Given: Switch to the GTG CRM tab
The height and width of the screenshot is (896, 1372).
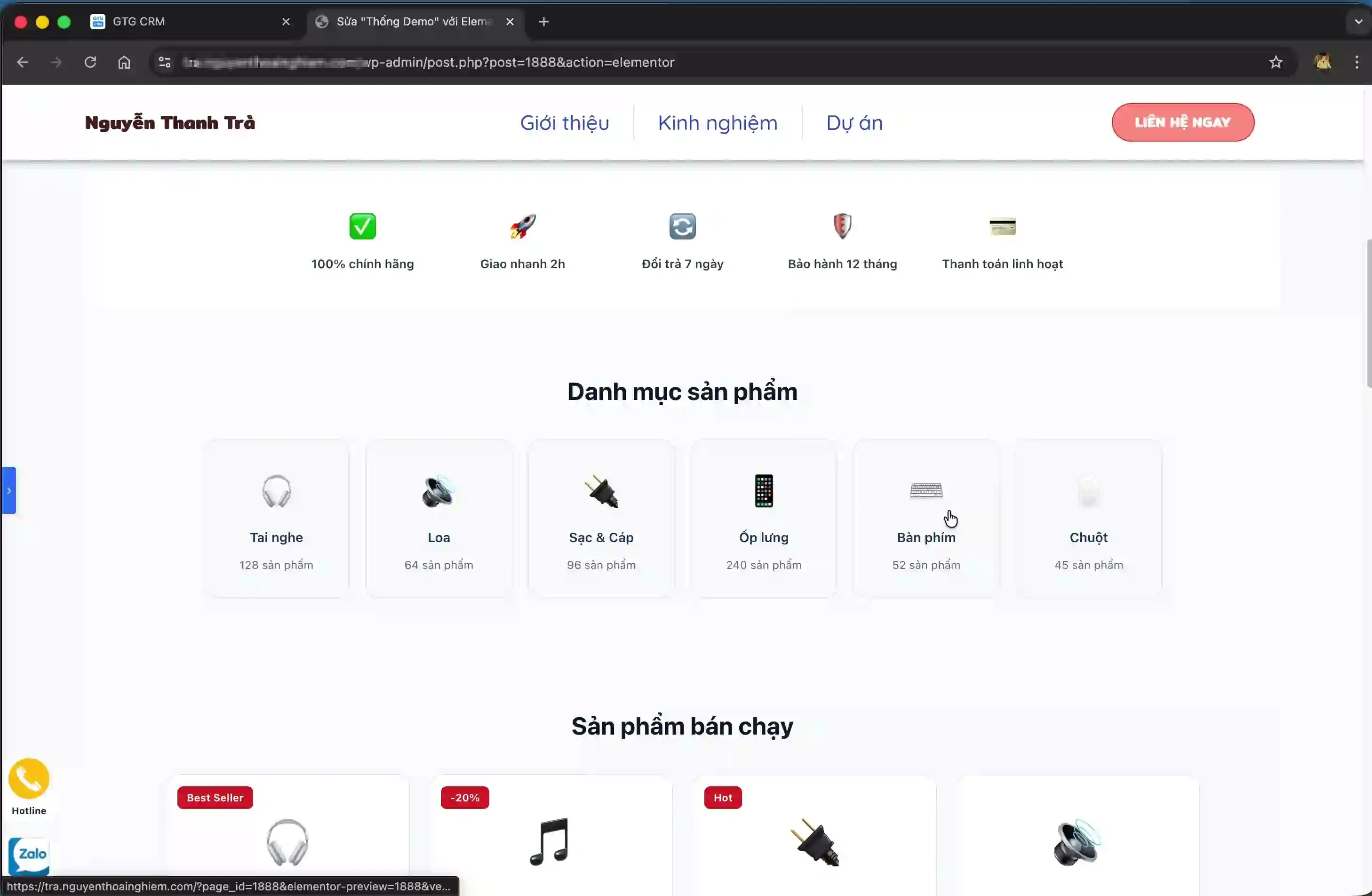Looking at the screenshot, I should (x=138, y=21).
